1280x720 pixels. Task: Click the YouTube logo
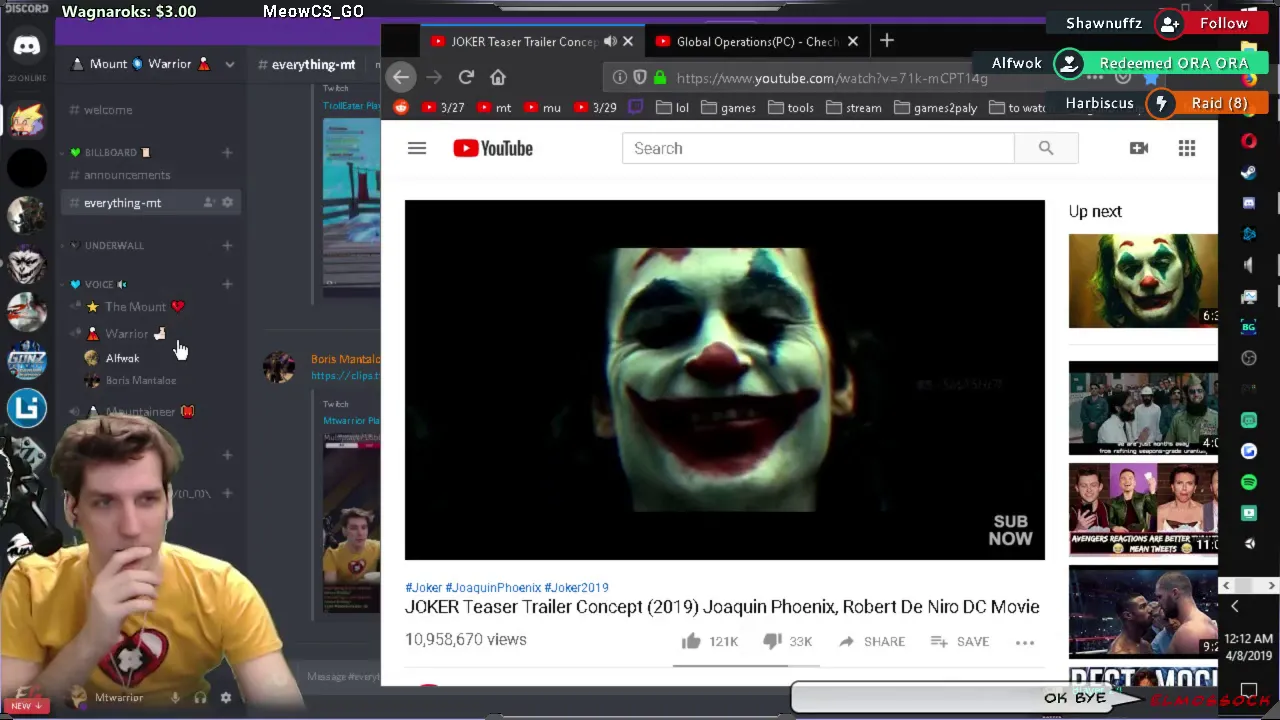point(493,148)
